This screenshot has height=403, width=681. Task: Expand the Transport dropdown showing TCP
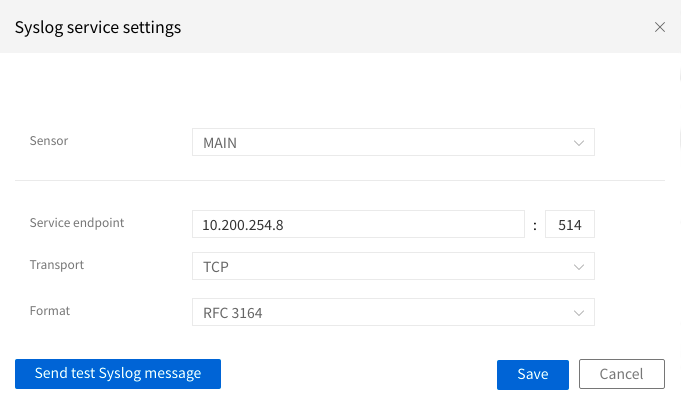pos(392,267)
